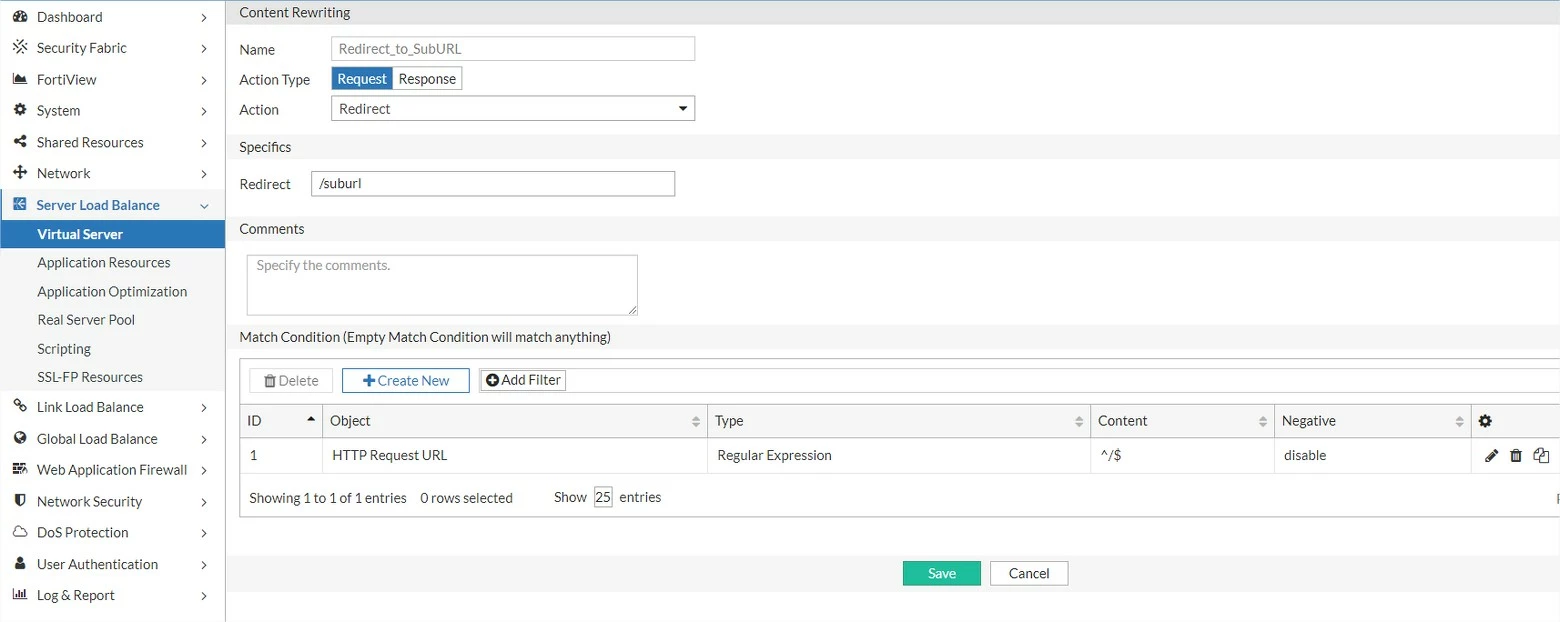Open table column settings gear
Screen dimensions: 1560x622
1485,421
